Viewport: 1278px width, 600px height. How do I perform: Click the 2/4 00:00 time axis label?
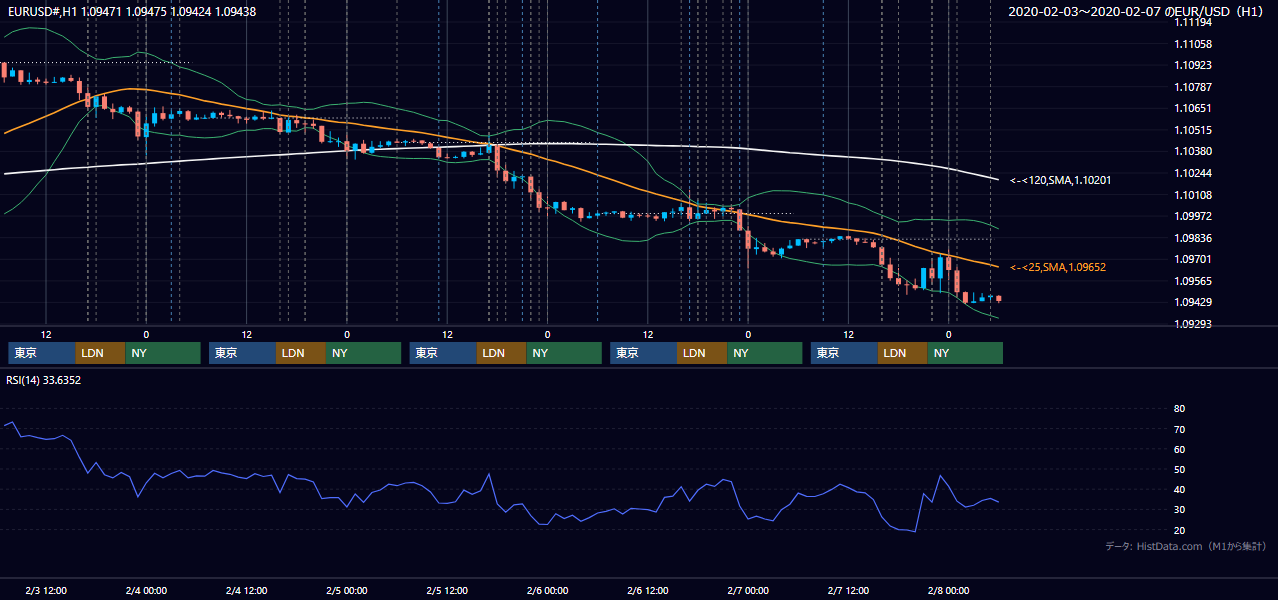[146, 591]
